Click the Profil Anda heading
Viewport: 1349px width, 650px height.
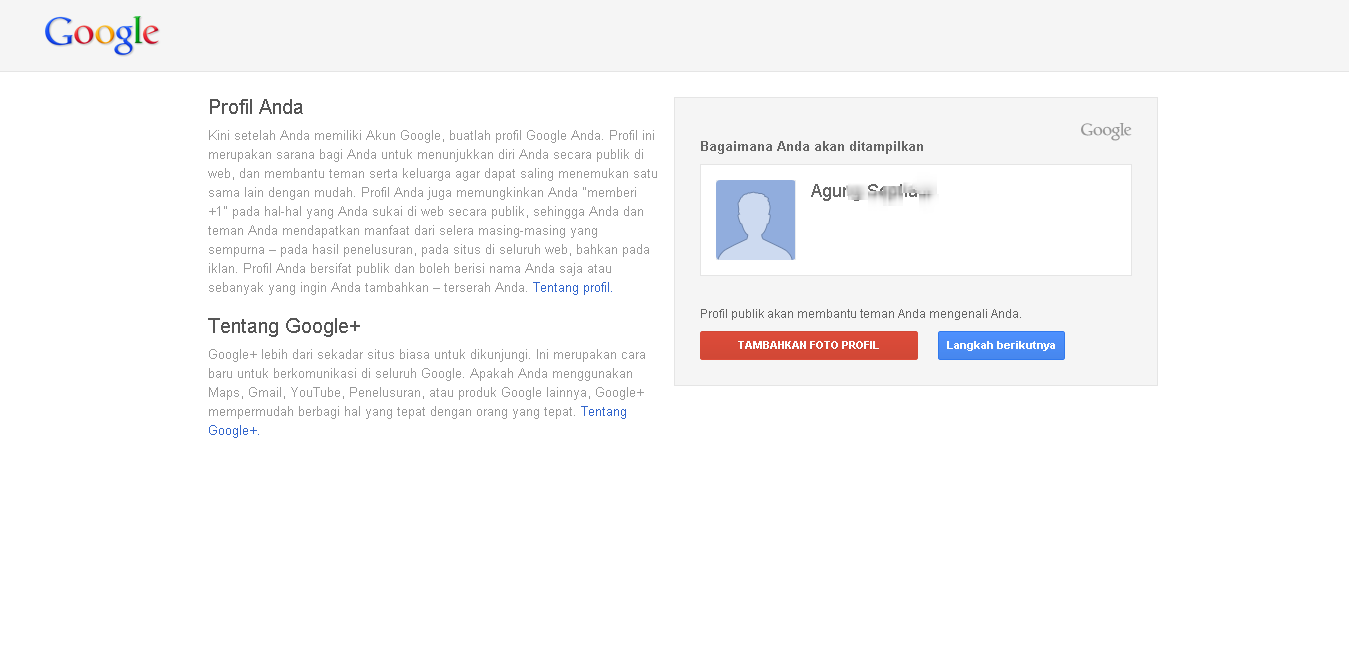256,107
